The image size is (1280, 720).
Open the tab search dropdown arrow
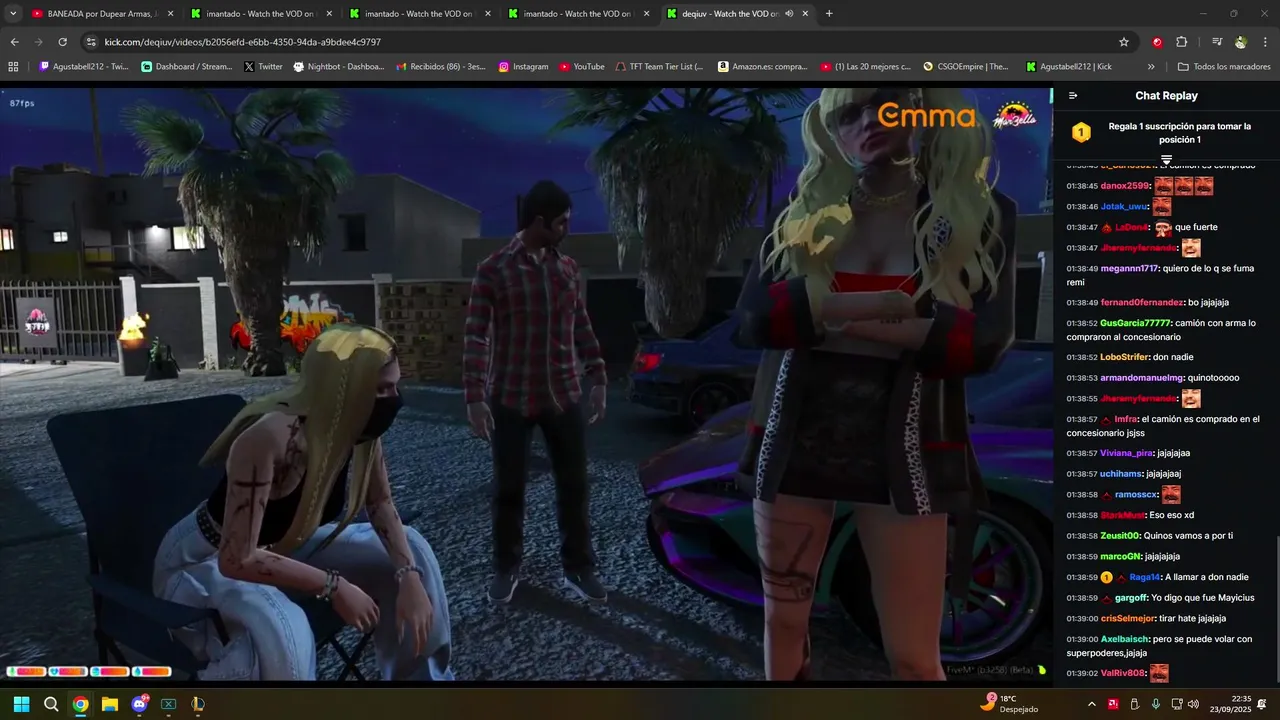point(13,14)
